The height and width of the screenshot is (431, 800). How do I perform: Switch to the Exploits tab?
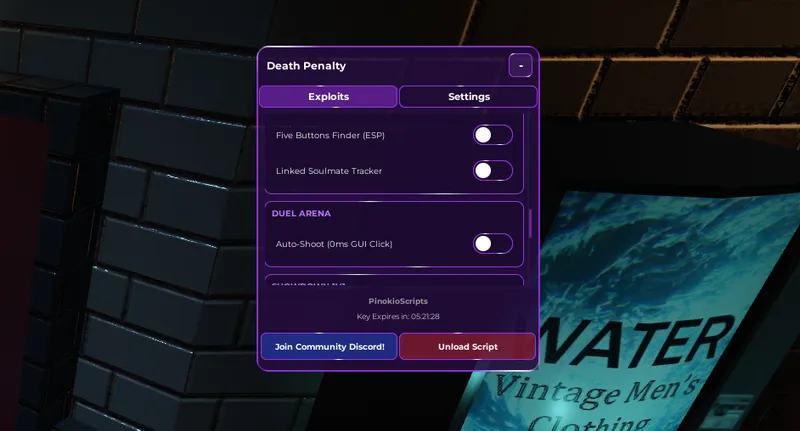328,96
